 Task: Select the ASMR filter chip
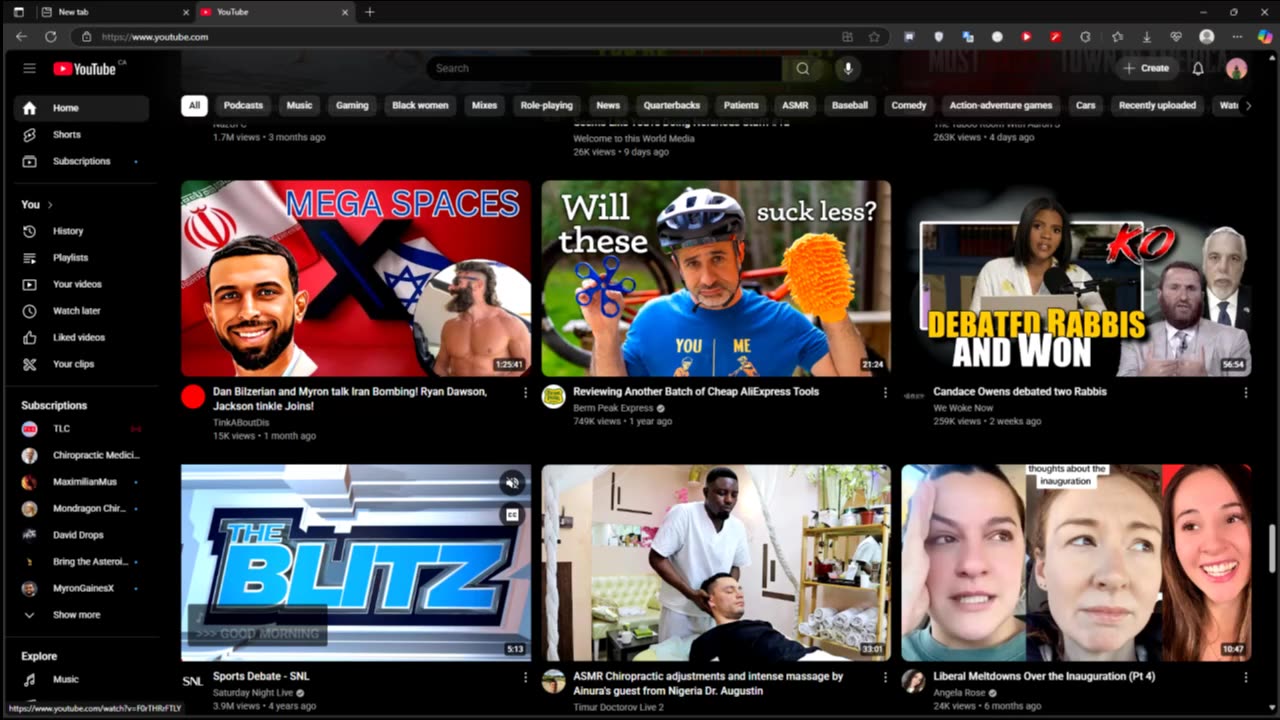pos(795,105)
